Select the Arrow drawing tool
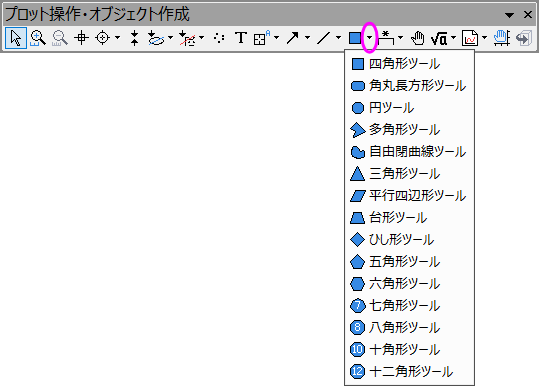 pyautogui.click(x=293, y=38)
